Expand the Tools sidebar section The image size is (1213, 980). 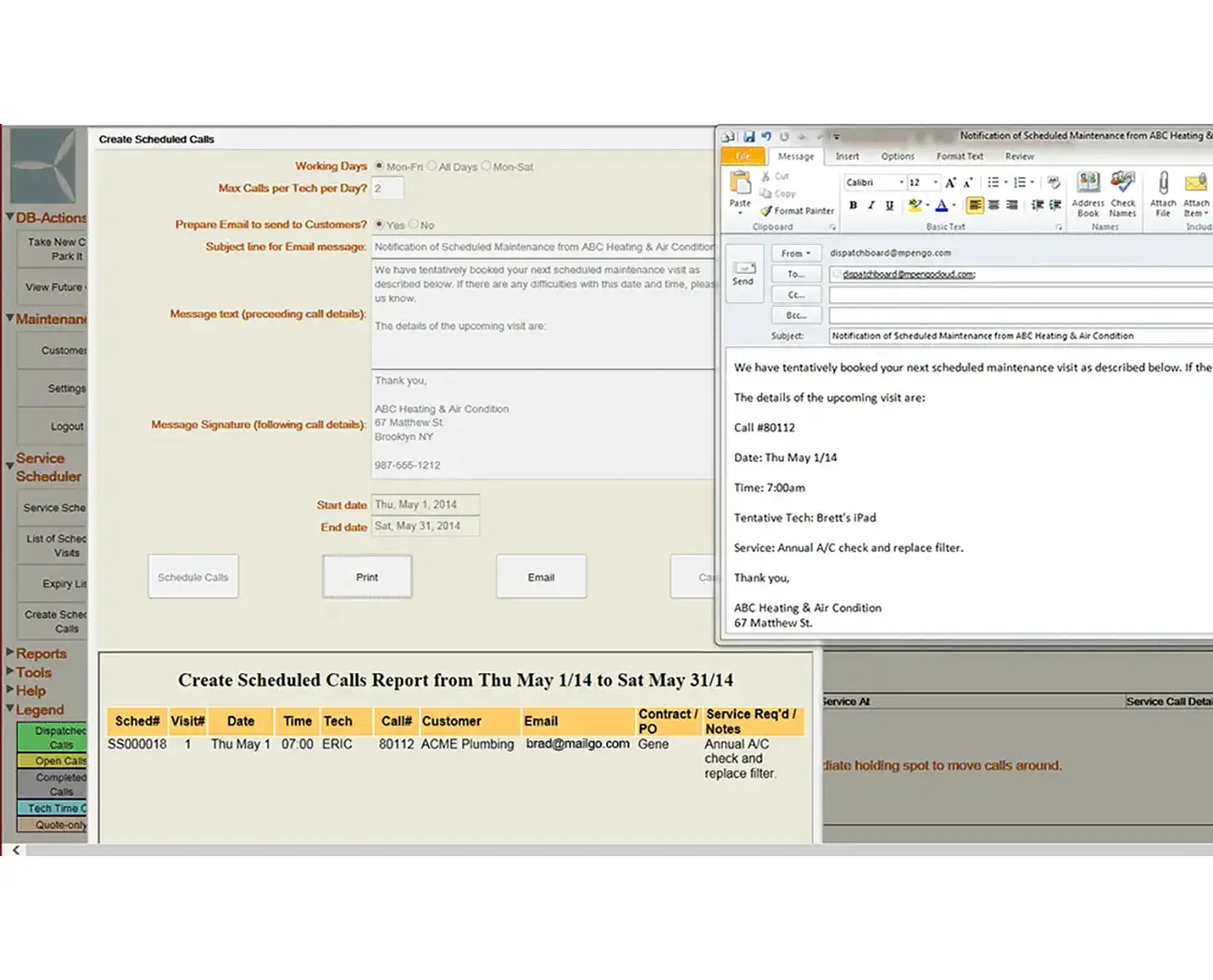(9, 672)
